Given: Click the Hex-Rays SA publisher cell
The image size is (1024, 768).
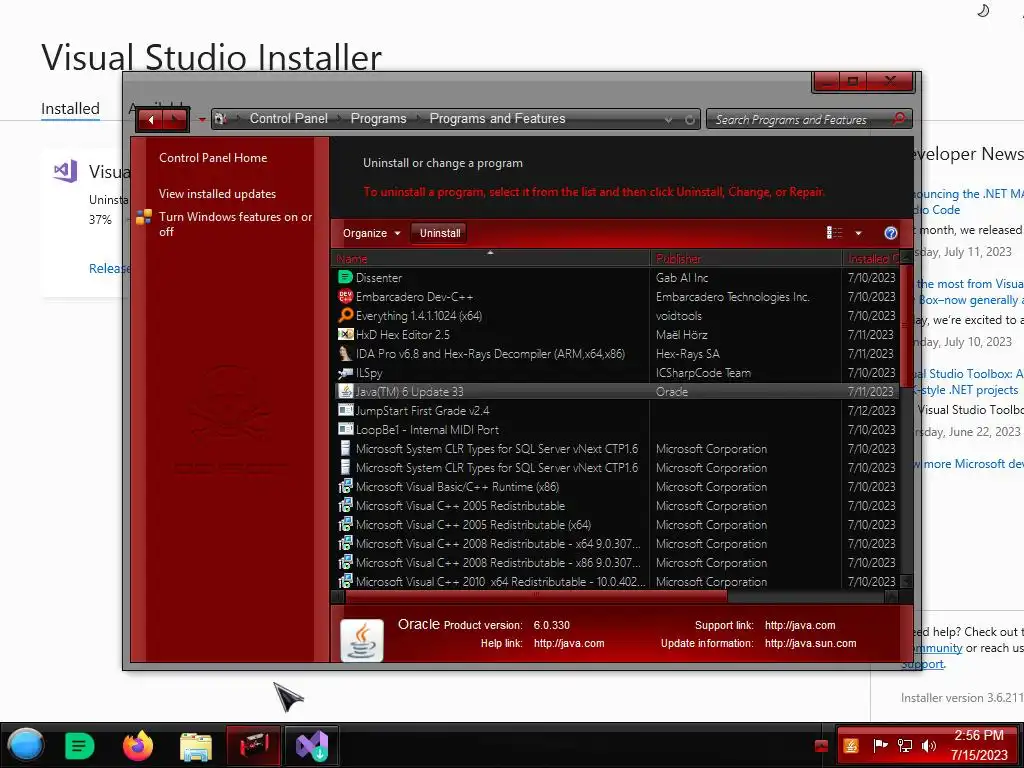Looking at the screenshot, I should (x=688, y=353).
